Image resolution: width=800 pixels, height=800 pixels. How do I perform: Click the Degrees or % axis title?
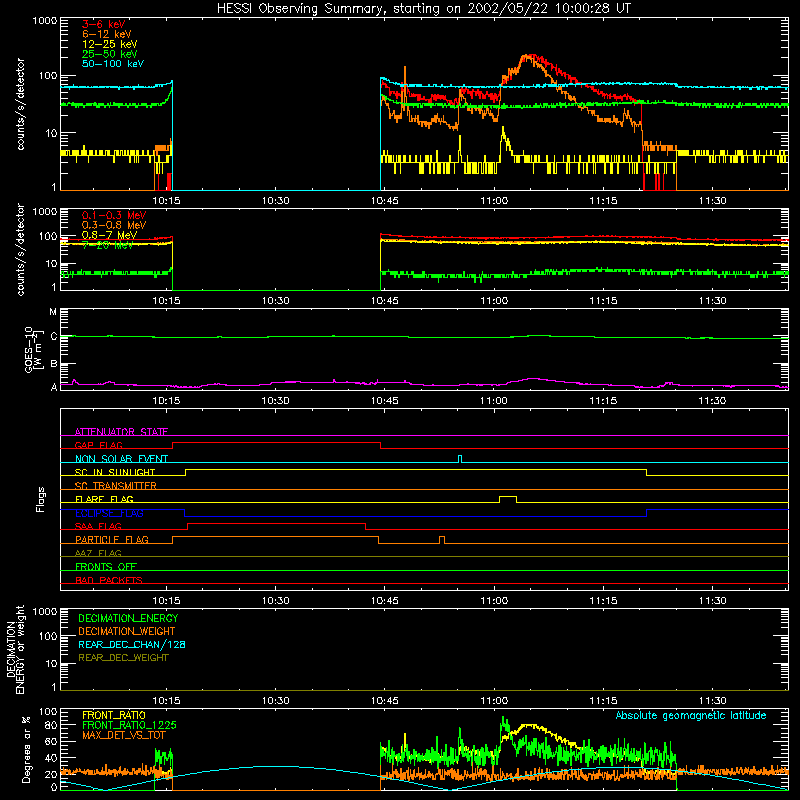coord(26,749)
